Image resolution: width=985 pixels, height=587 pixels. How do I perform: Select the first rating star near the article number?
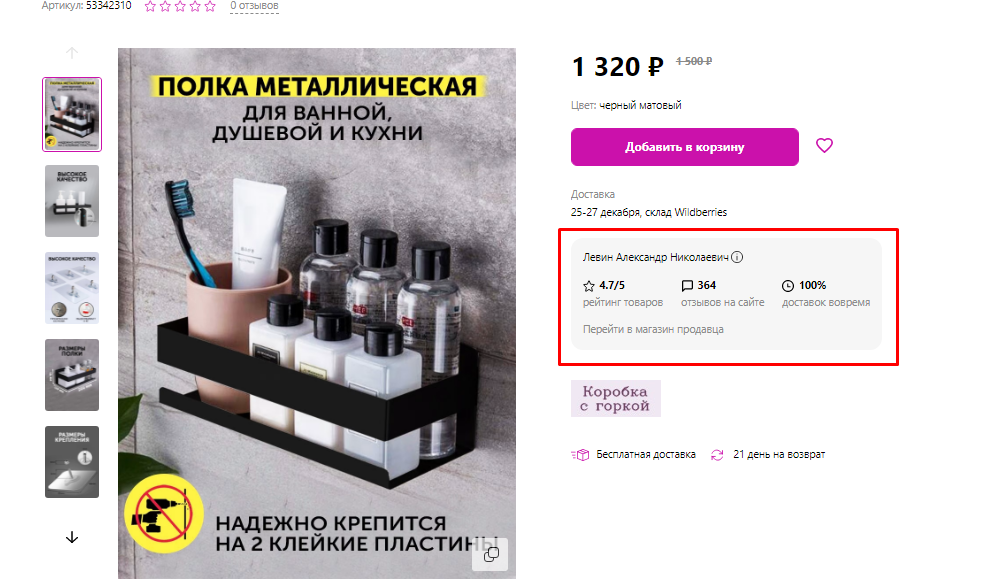(148, 7)
